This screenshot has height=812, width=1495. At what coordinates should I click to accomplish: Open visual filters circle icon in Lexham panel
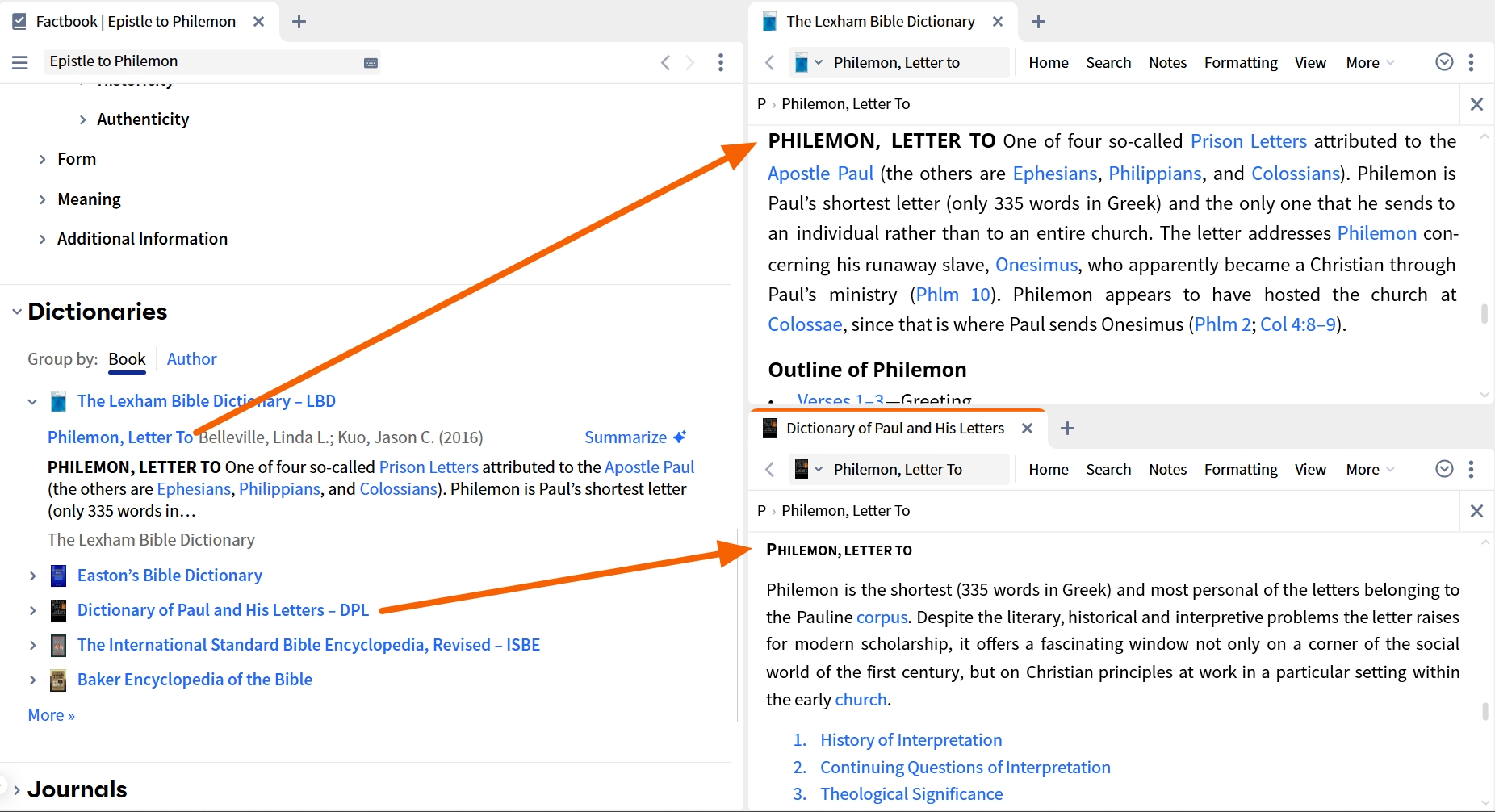point(1444,62)
